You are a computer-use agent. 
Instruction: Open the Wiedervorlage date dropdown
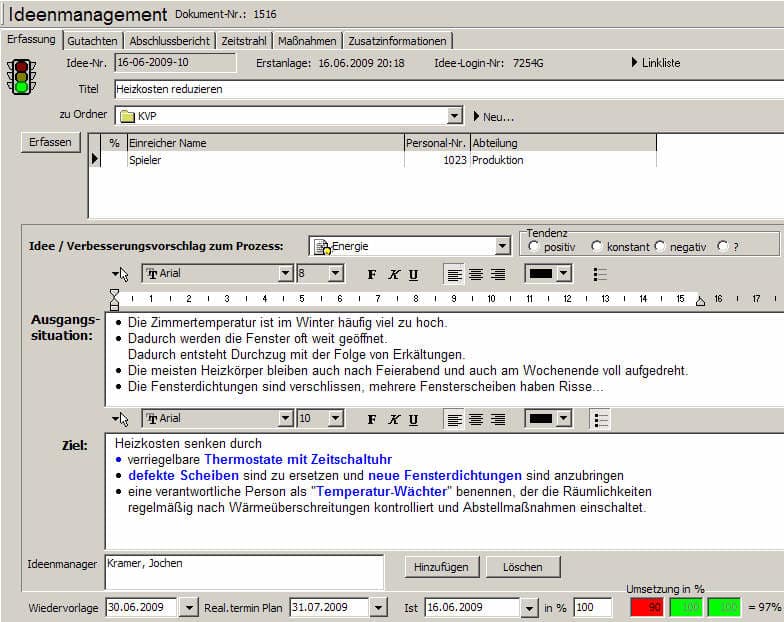coord(188,607)
